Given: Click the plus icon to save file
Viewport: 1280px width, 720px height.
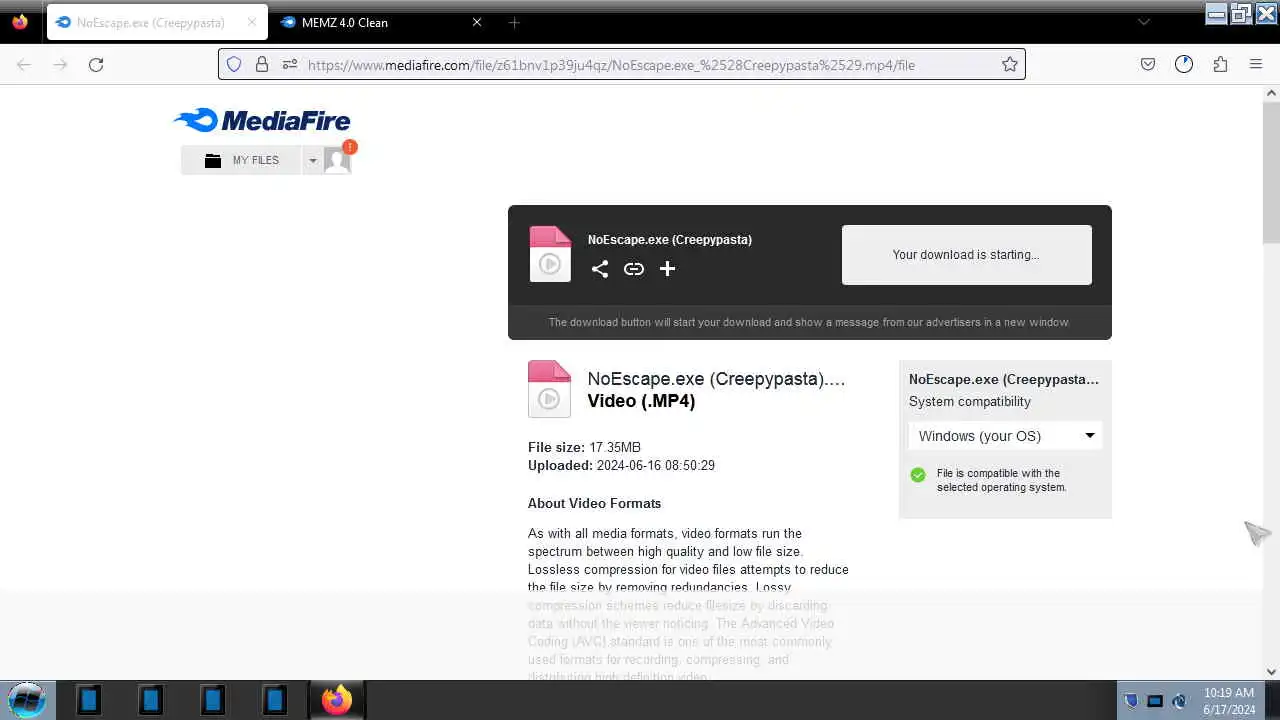Looking at the screenshot, I should (x=667, y=268).
